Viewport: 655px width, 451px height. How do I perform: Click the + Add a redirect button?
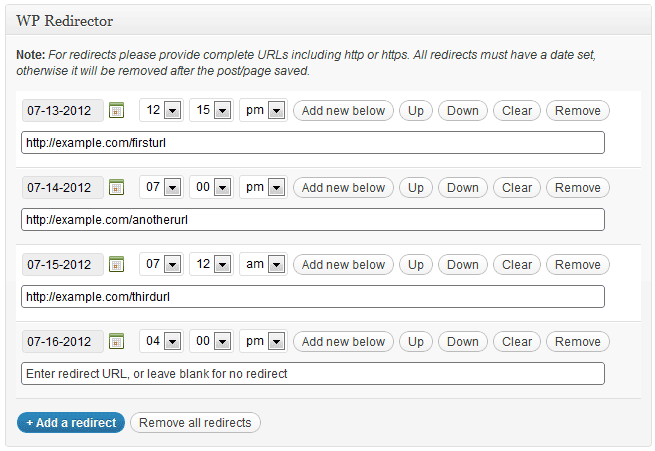coord(71,423)
